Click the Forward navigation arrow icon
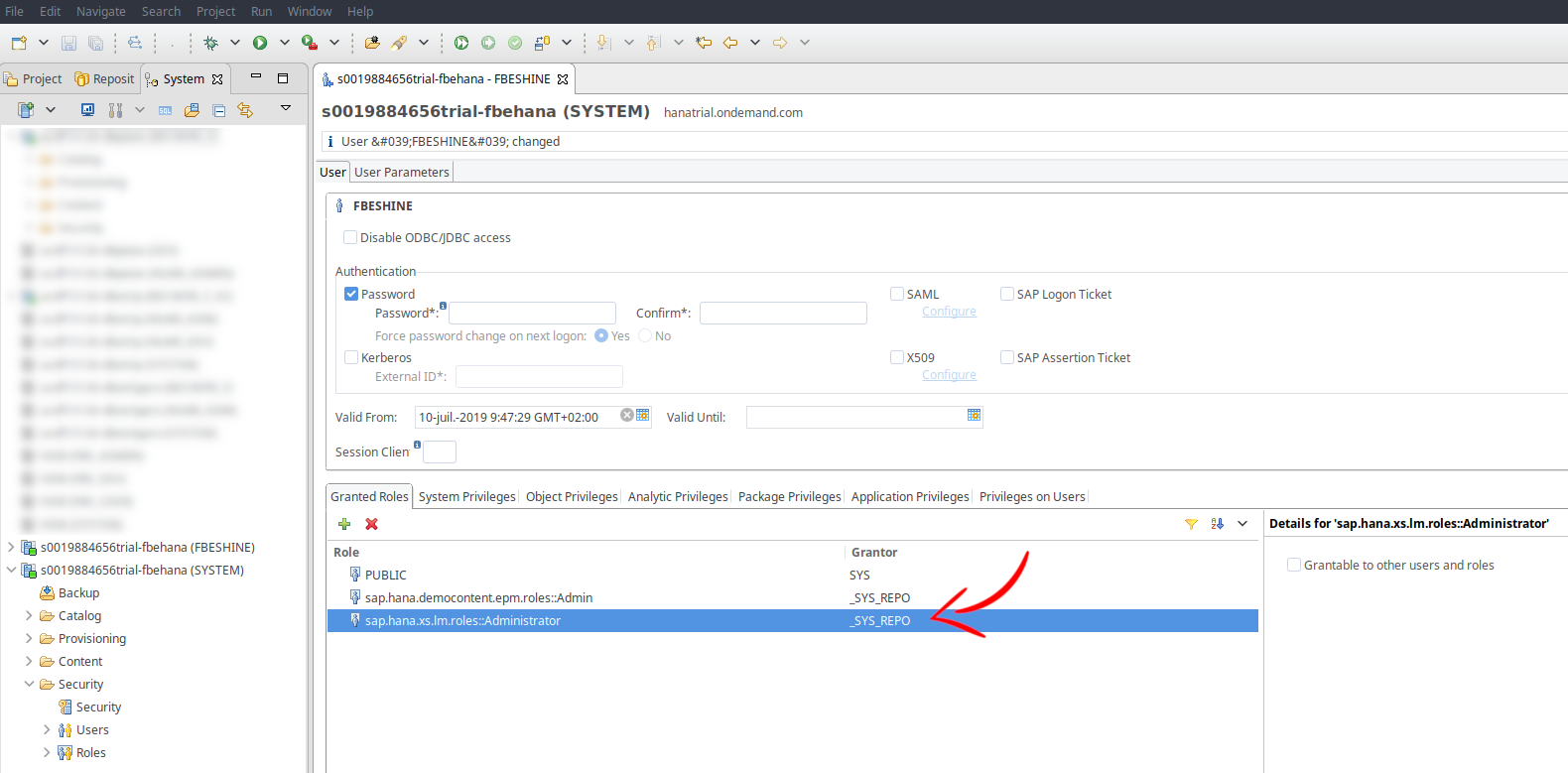The height and width of the screenshot is (773, 1568). (x=780, y=43)
